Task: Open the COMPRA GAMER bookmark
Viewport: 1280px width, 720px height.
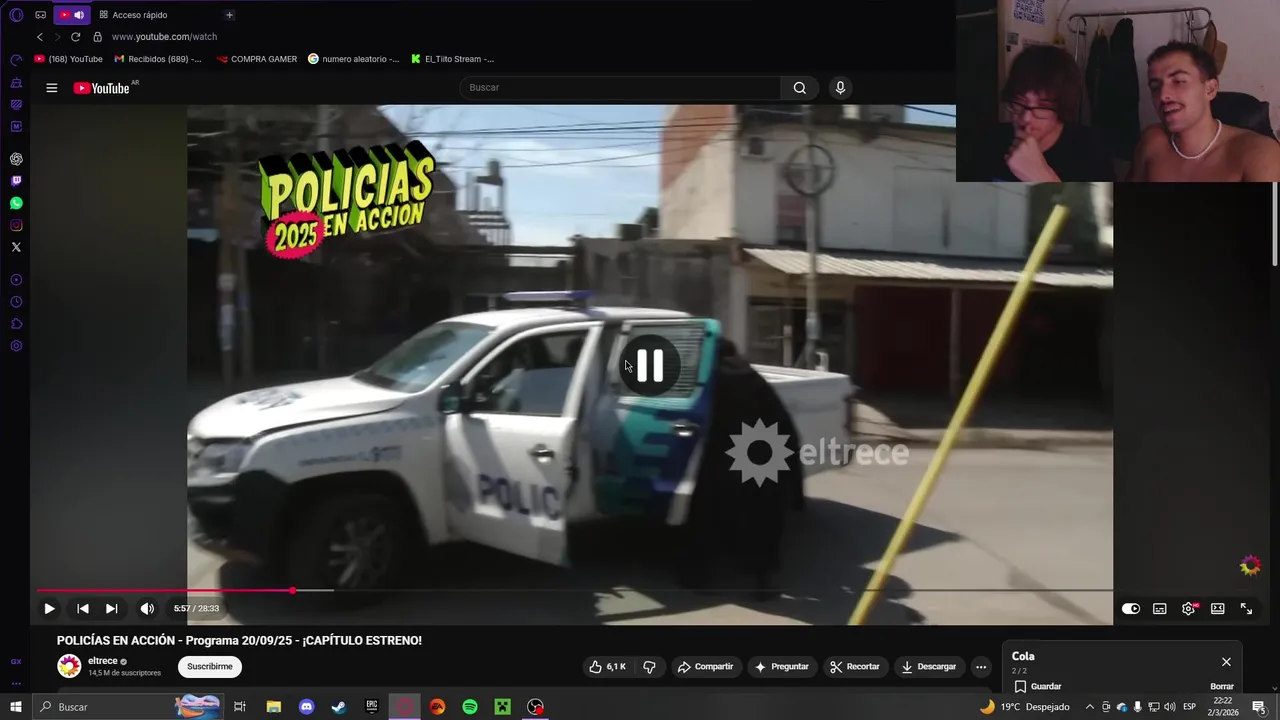Action: [257, 59]
